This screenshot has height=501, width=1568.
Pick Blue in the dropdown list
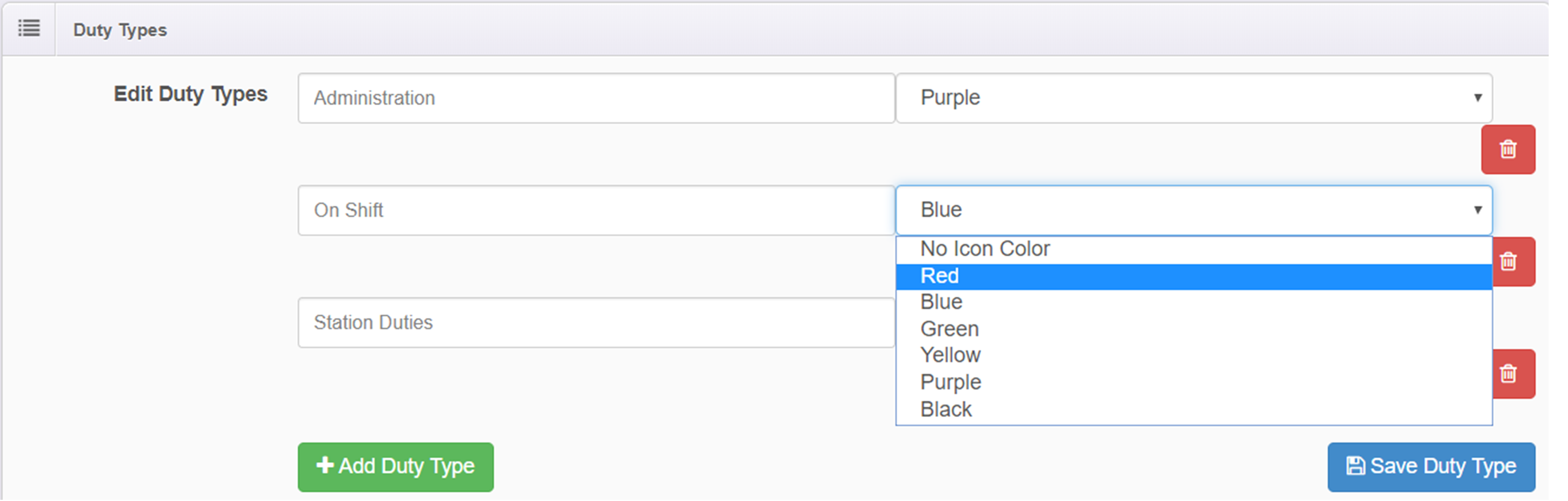941,303
